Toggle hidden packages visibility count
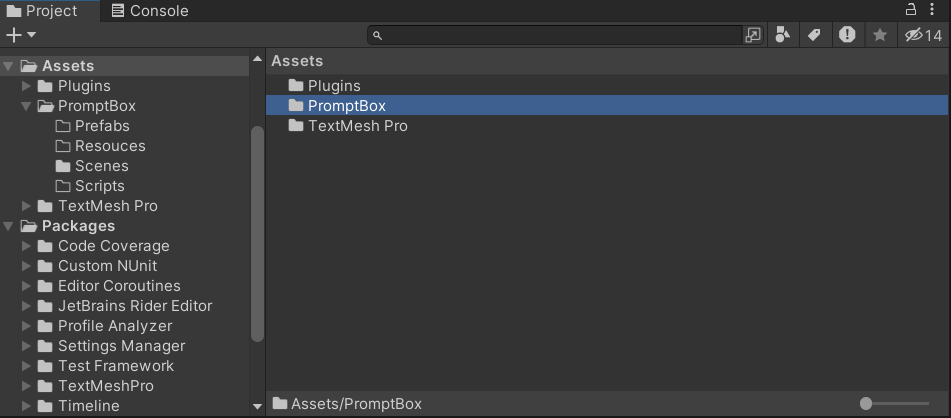 (923, 35)
